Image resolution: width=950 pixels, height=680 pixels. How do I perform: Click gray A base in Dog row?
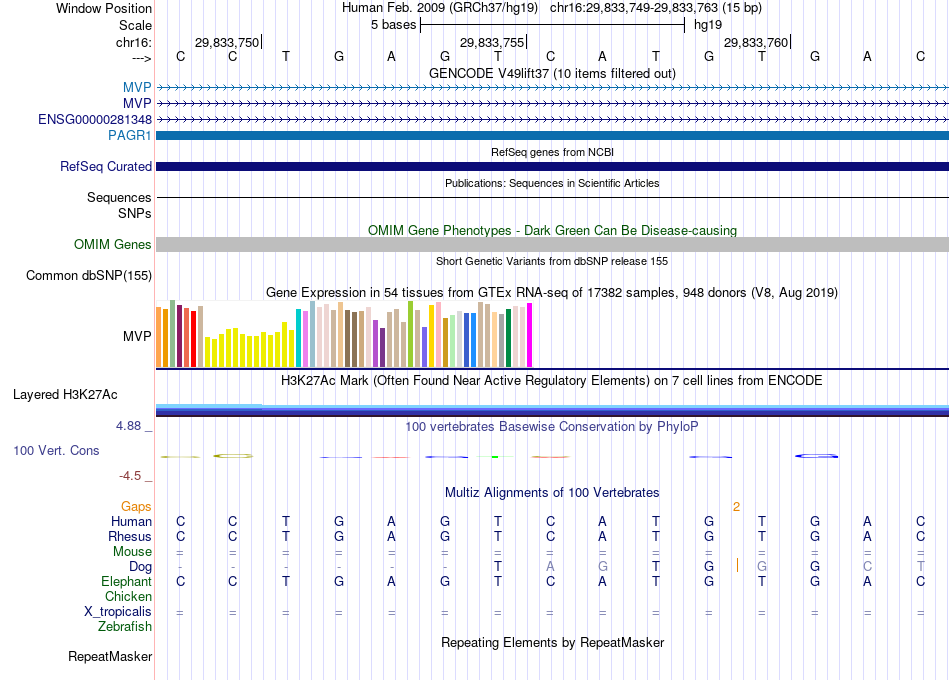[550, 566]
